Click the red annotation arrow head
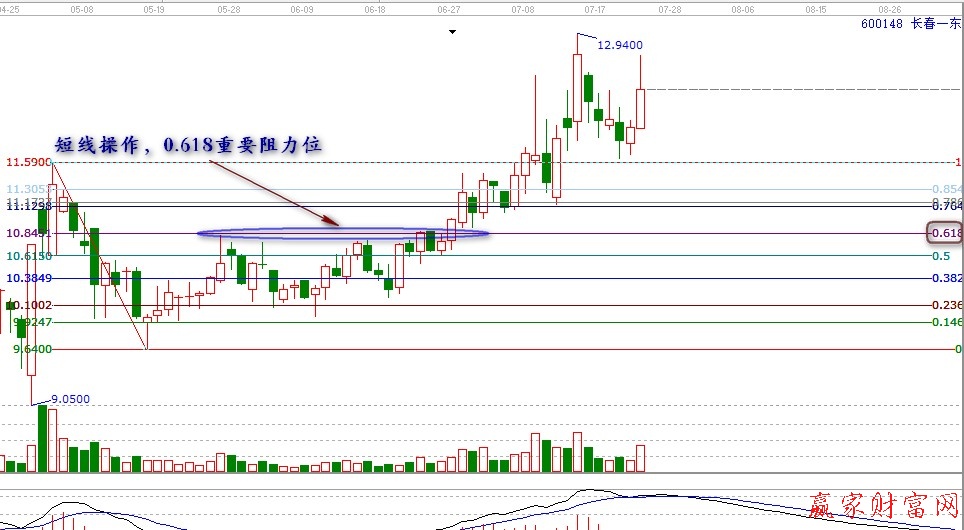 coord(335,222)
